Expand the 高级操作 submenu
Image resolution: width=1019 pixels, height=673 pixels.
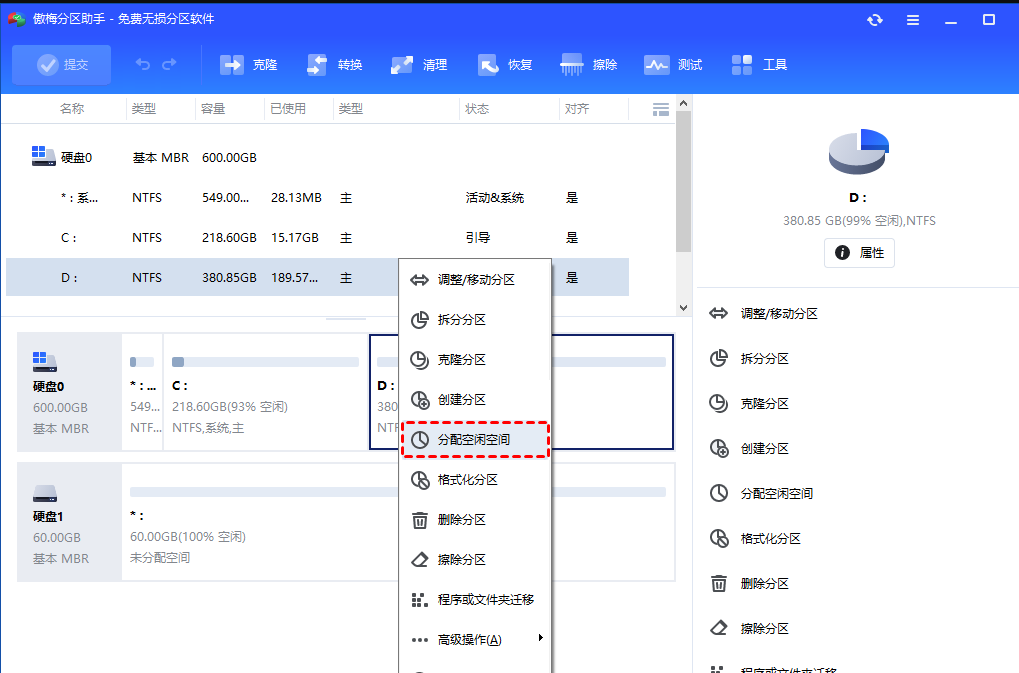click(470, 639)
